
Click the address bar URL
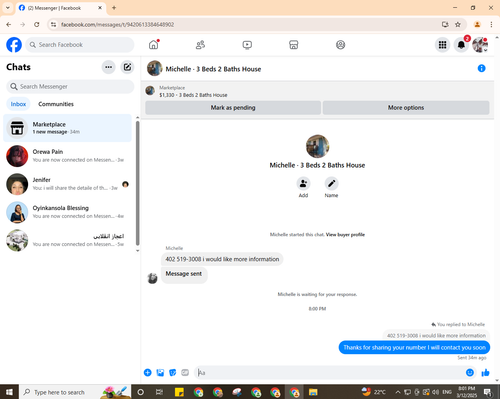click(118, 24)
